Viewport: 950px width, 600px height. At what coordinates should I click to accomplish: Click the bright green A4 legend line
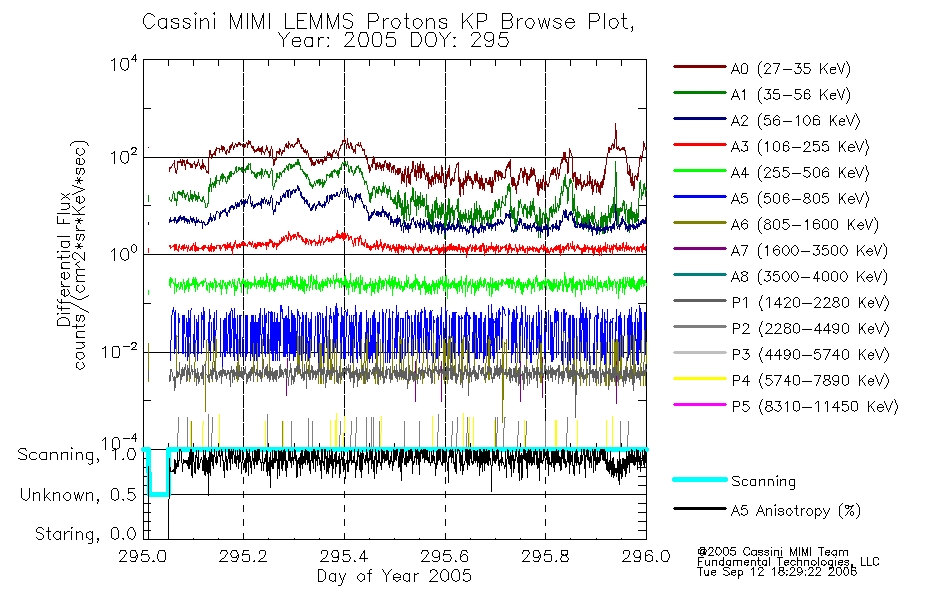[699, 171]
